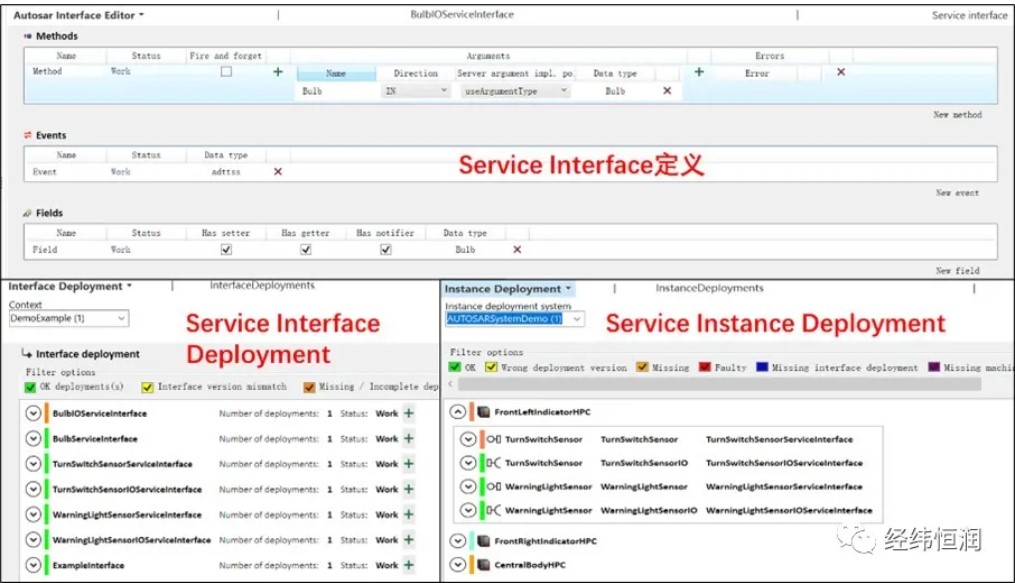The height and width of the screenshot is (583, 1015).
Task: Remove the Event row via its red X icon
Action: 276,171
